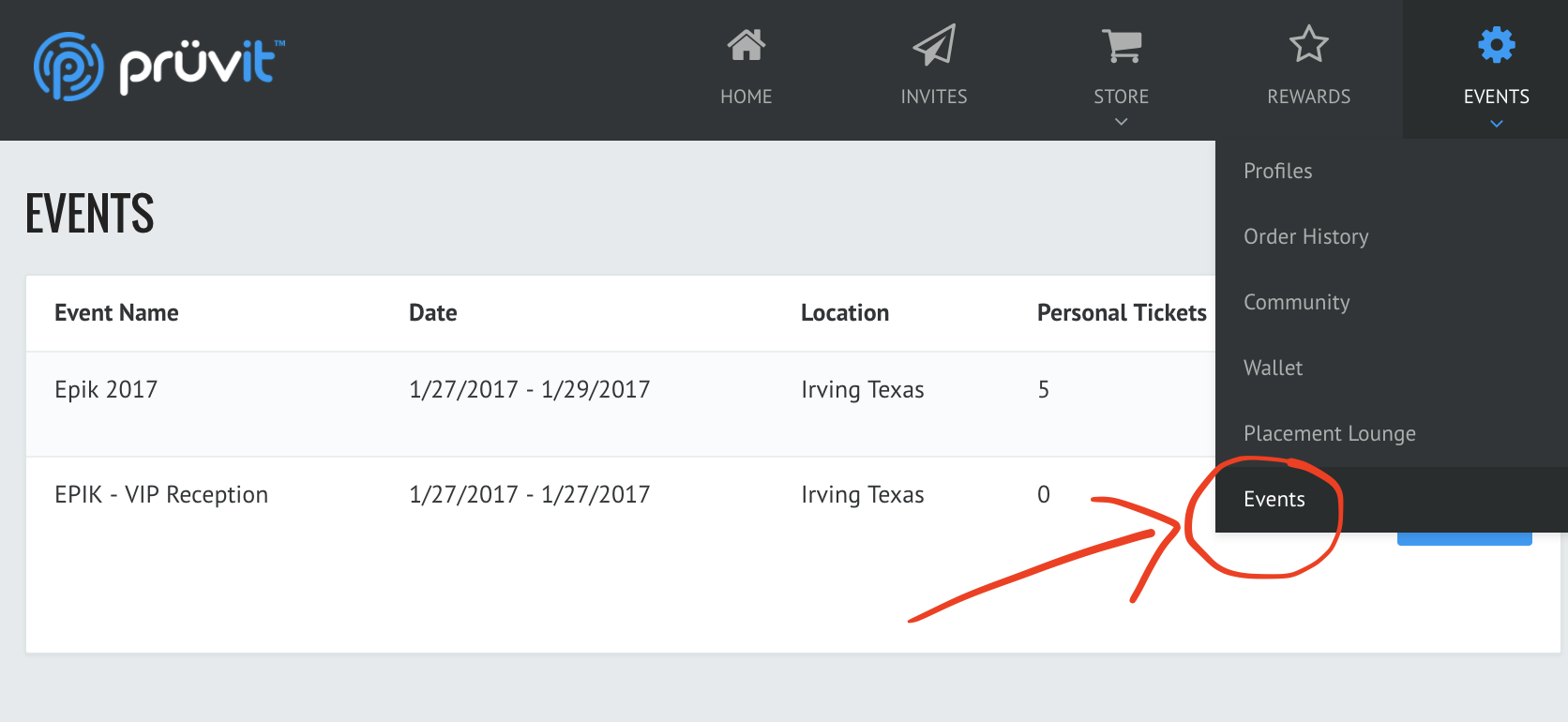This screenshot has height=722, width=1568.
Task: Choose Placement Lounge menu entry
Action: [1329, 433]
